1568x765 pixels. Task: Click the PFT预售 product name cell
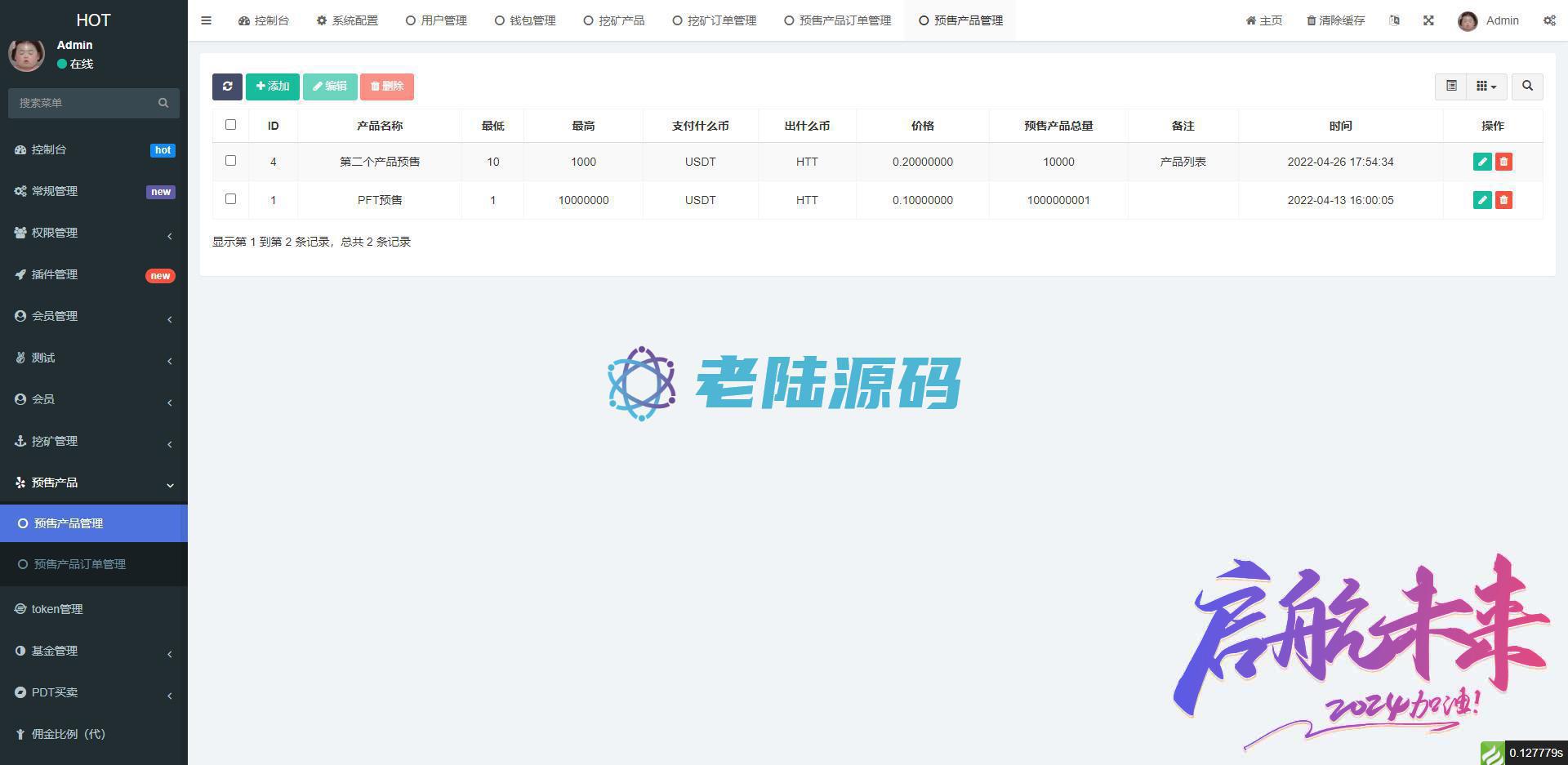pyautogui.click(x=380, y=200)
